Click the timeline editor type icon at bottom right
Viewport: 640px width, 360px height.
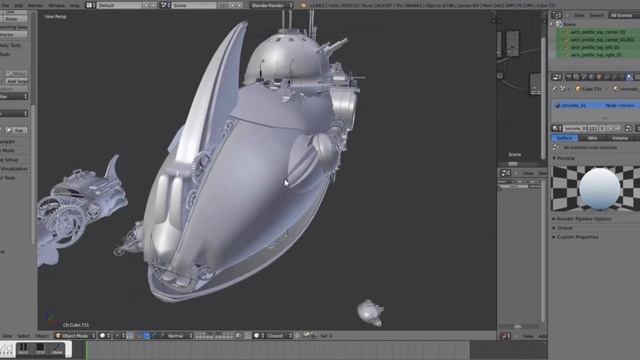click(x=505, y=336)
